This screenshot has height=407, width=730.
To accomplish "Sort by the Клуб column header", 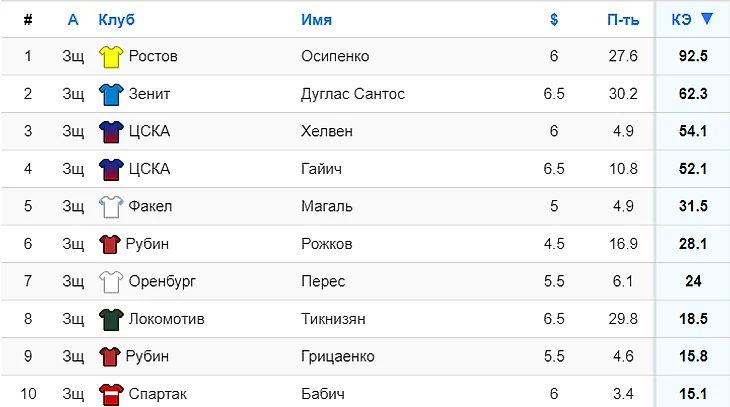I will 116,19.
